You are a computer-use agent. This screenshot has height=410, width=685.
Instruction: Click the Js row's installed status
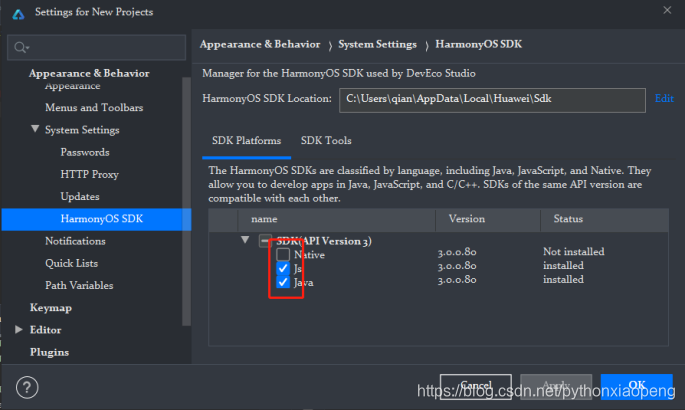[x=563, y=265]
